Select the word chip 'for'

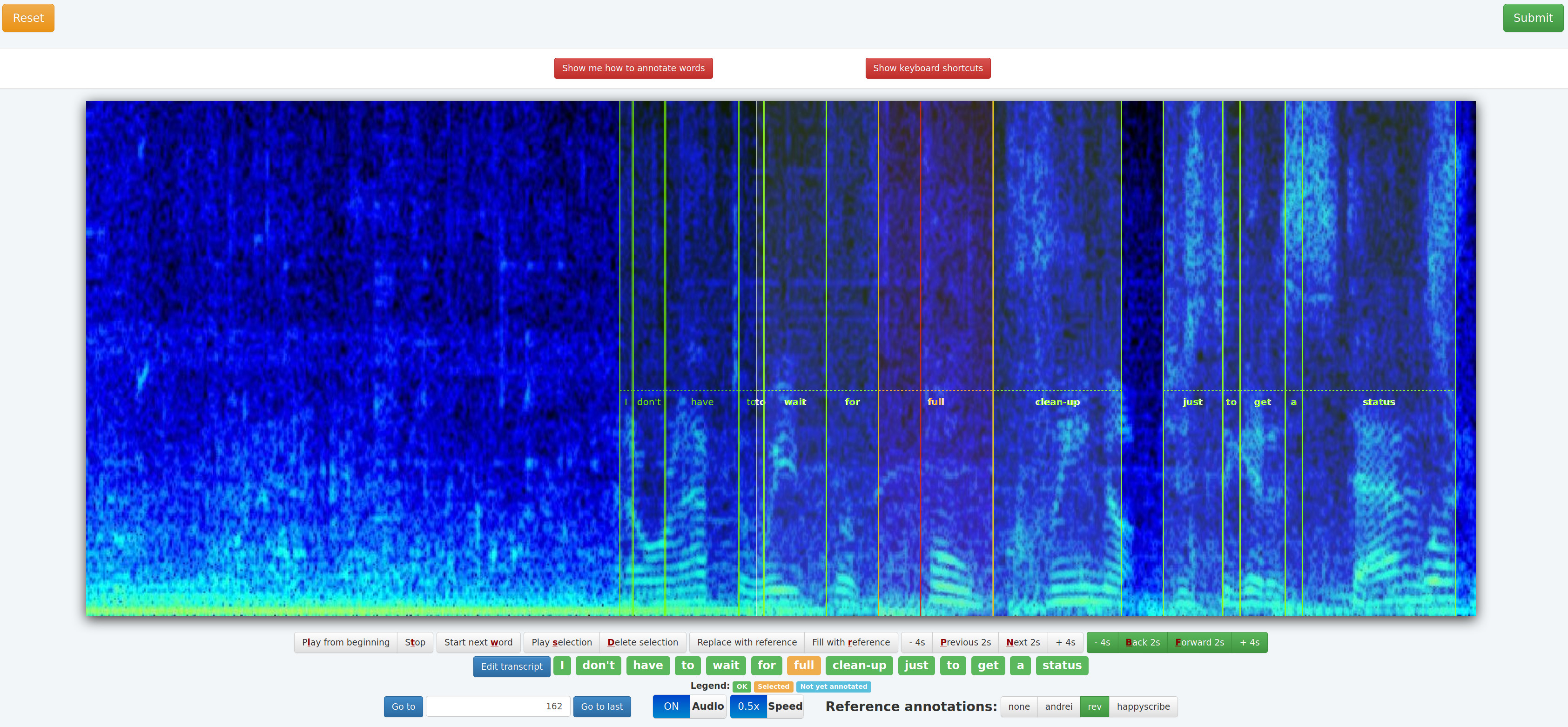click(x=767, y=666)
